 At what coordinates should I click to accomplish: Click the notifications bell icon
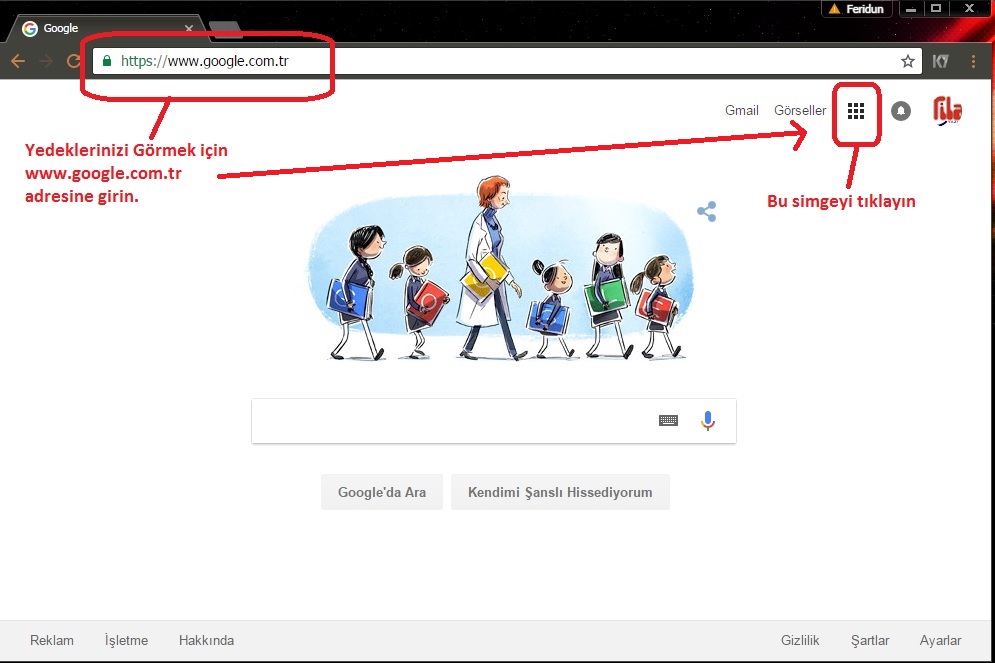(901, 111)
